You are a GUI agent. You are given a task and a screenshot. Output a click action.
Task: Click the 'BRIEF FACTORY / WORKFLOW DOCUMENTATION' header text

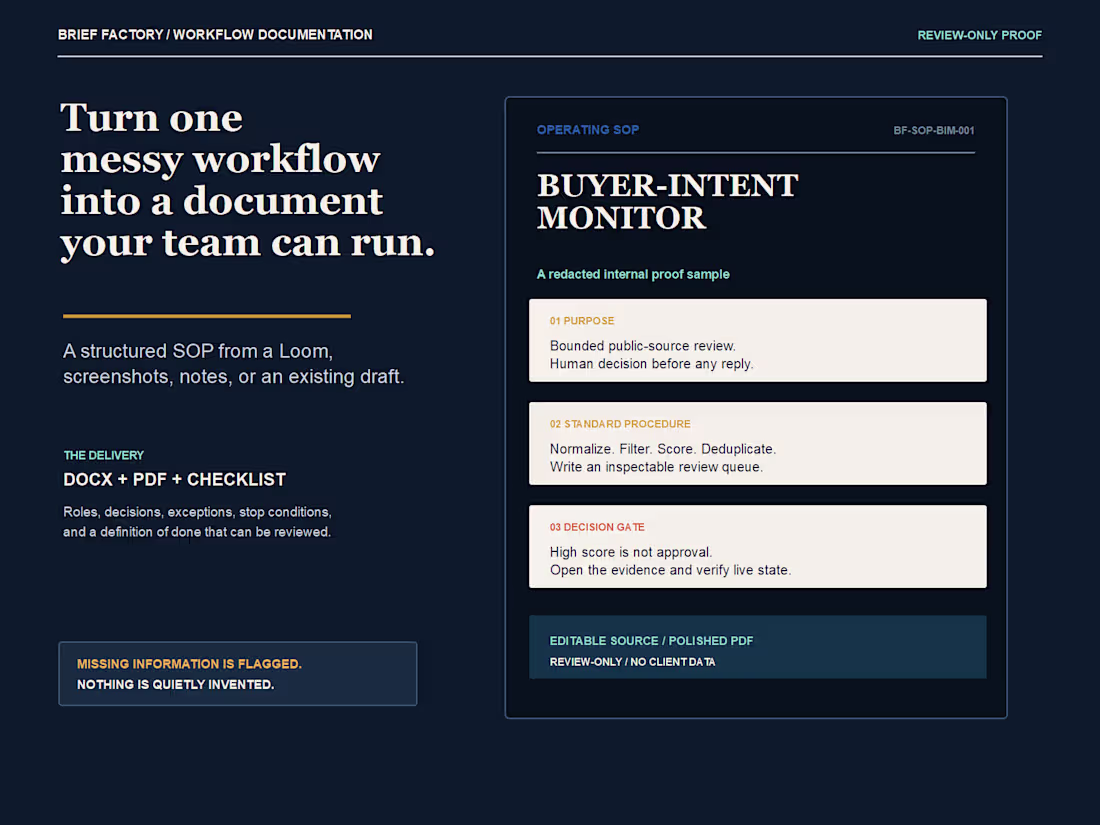[x=215, y=35]
